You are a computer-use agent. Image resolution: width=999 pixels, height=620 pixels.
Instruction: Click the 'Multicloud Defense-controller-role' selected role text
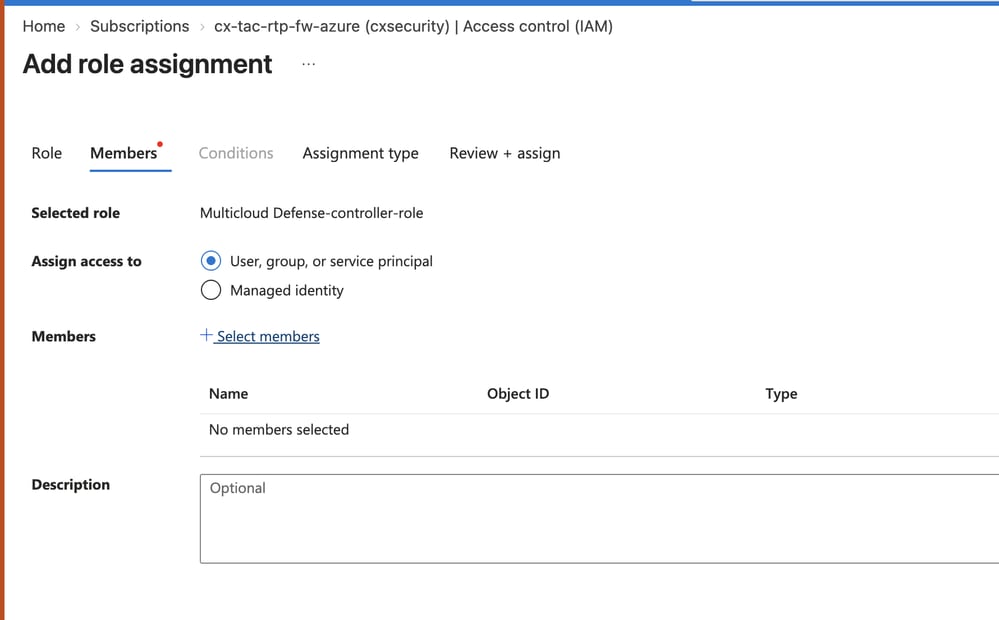point(312,213)
